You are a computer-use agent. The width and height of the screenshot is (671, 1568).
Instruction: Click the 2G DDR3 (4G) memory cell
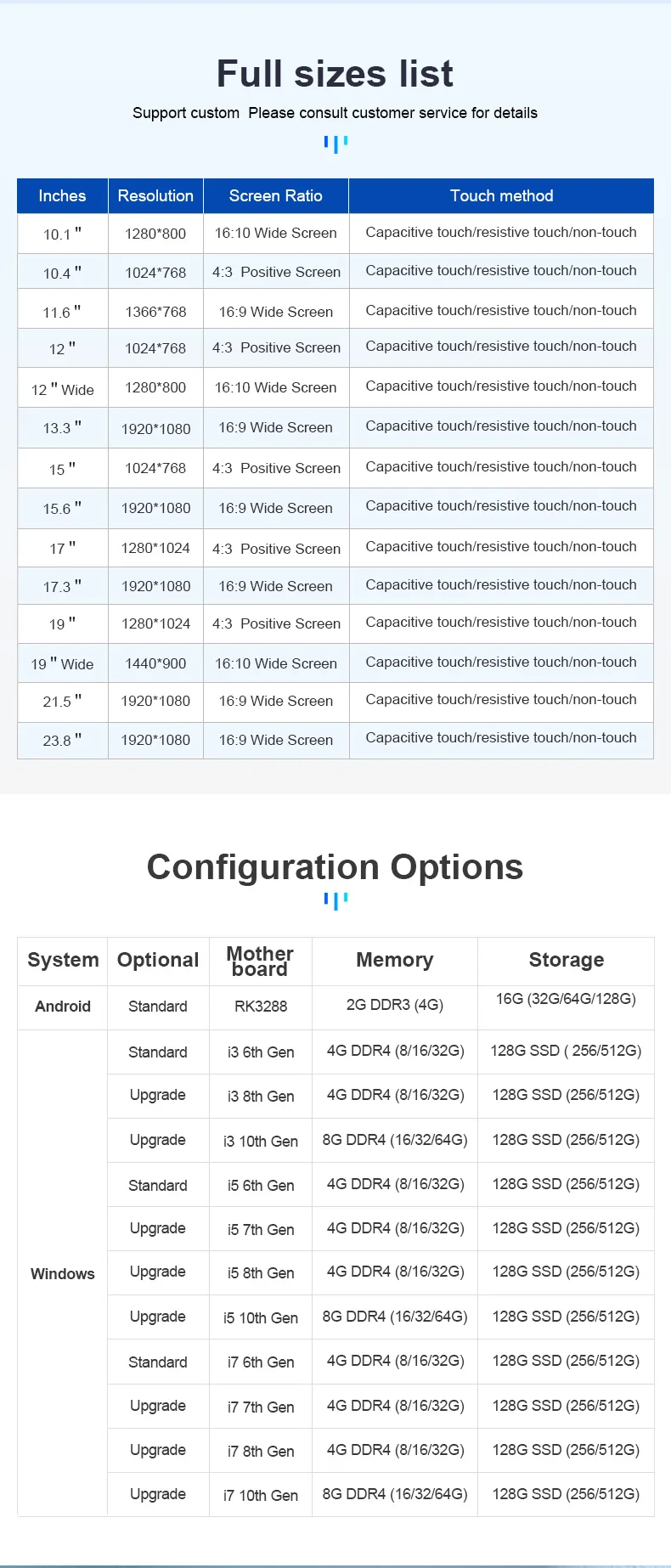(395, 1005)
